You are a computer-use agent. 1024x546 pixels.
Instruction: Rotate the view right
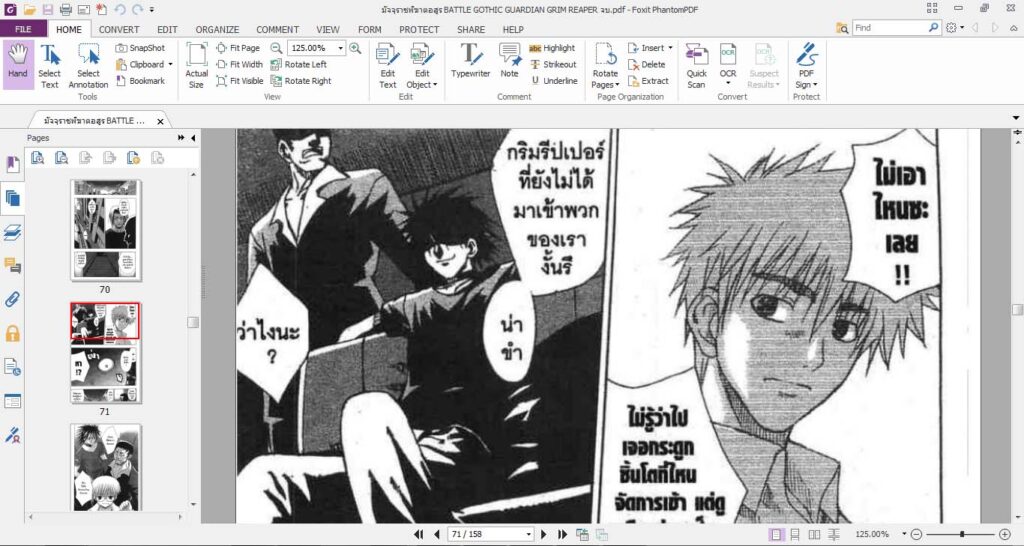pos(301,81)
